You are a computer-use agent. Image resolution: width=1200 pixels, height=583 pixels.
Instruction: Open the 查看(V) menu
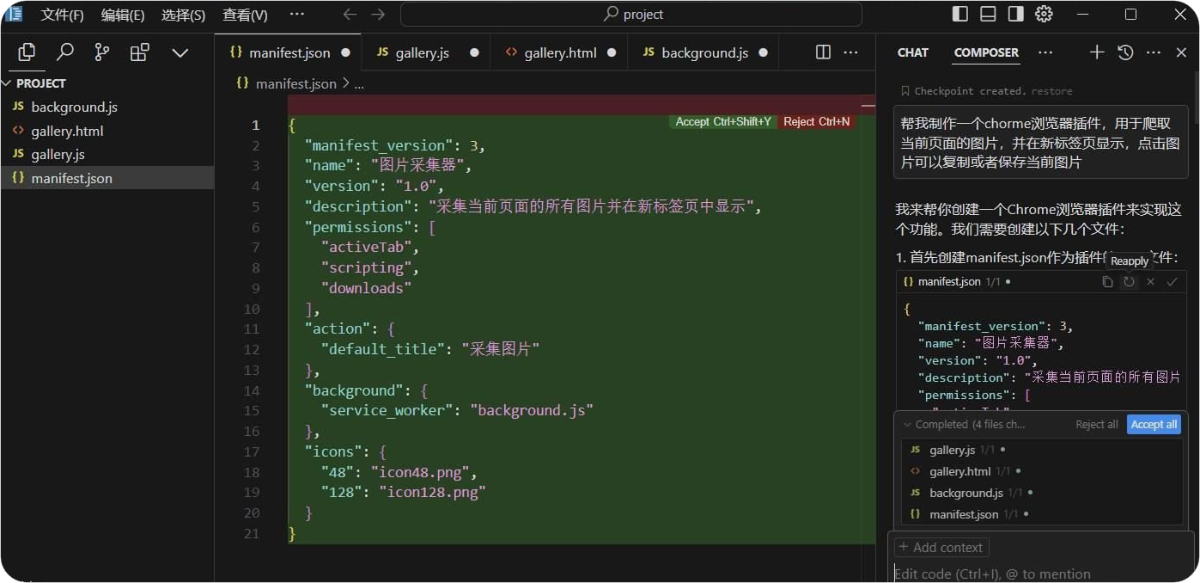245,15
